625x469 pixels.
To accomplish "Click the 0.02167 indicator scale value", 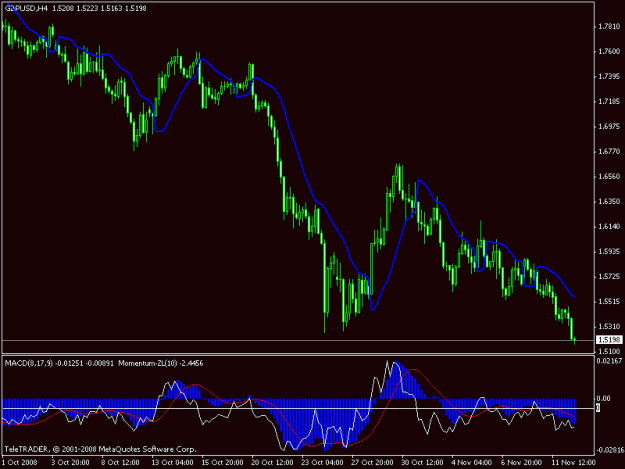I will (x=609, y=361).
